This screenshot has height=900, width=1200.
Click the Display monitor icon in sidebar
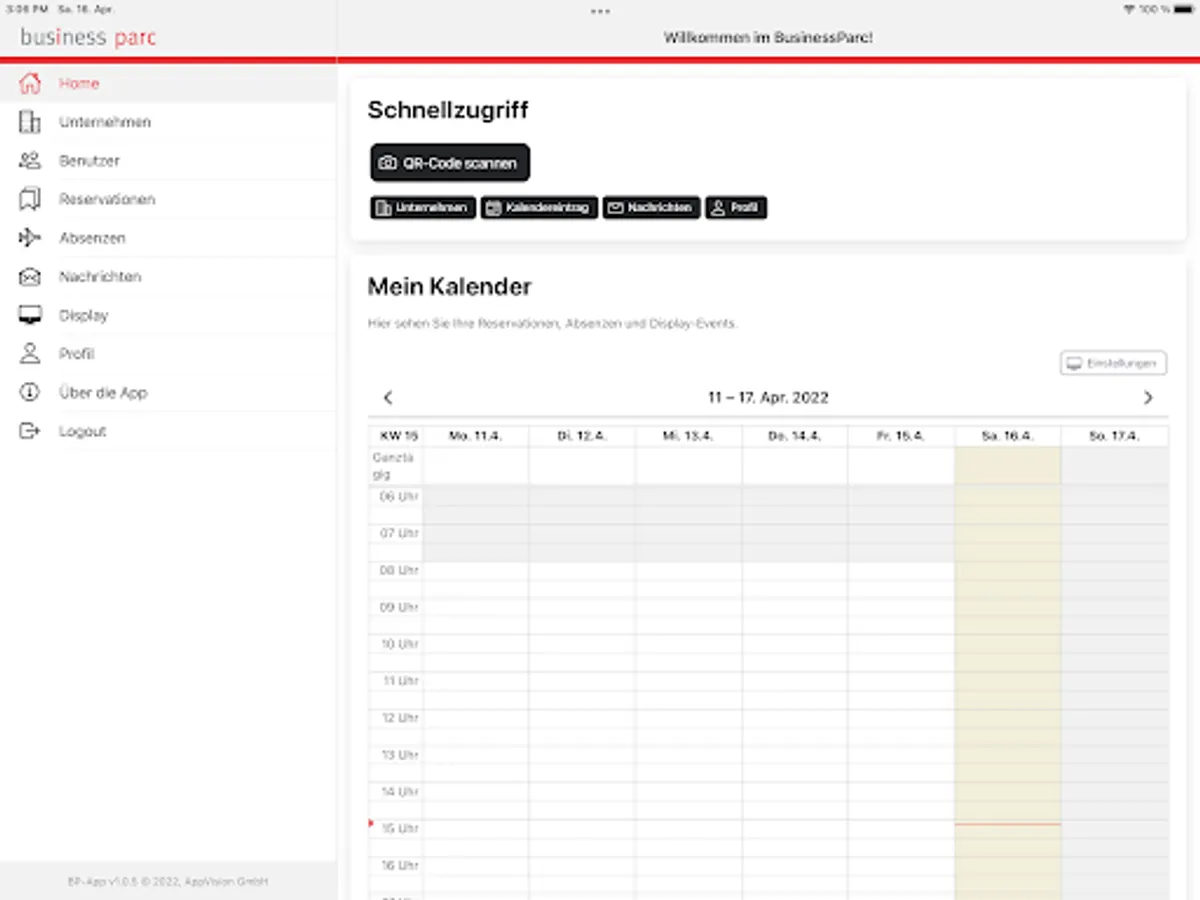tap(30, 315)
